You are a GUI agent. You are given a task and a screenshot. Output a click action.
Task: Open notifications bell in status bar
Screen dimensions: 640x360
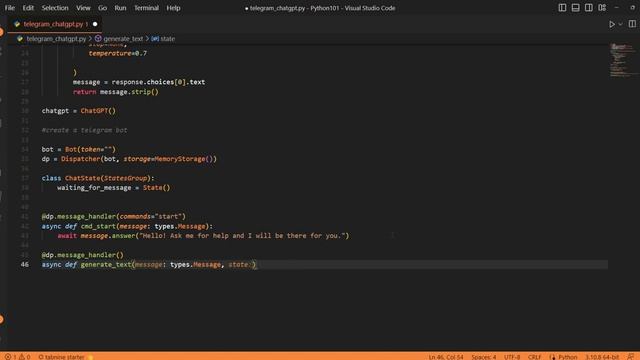coord(631,357)
